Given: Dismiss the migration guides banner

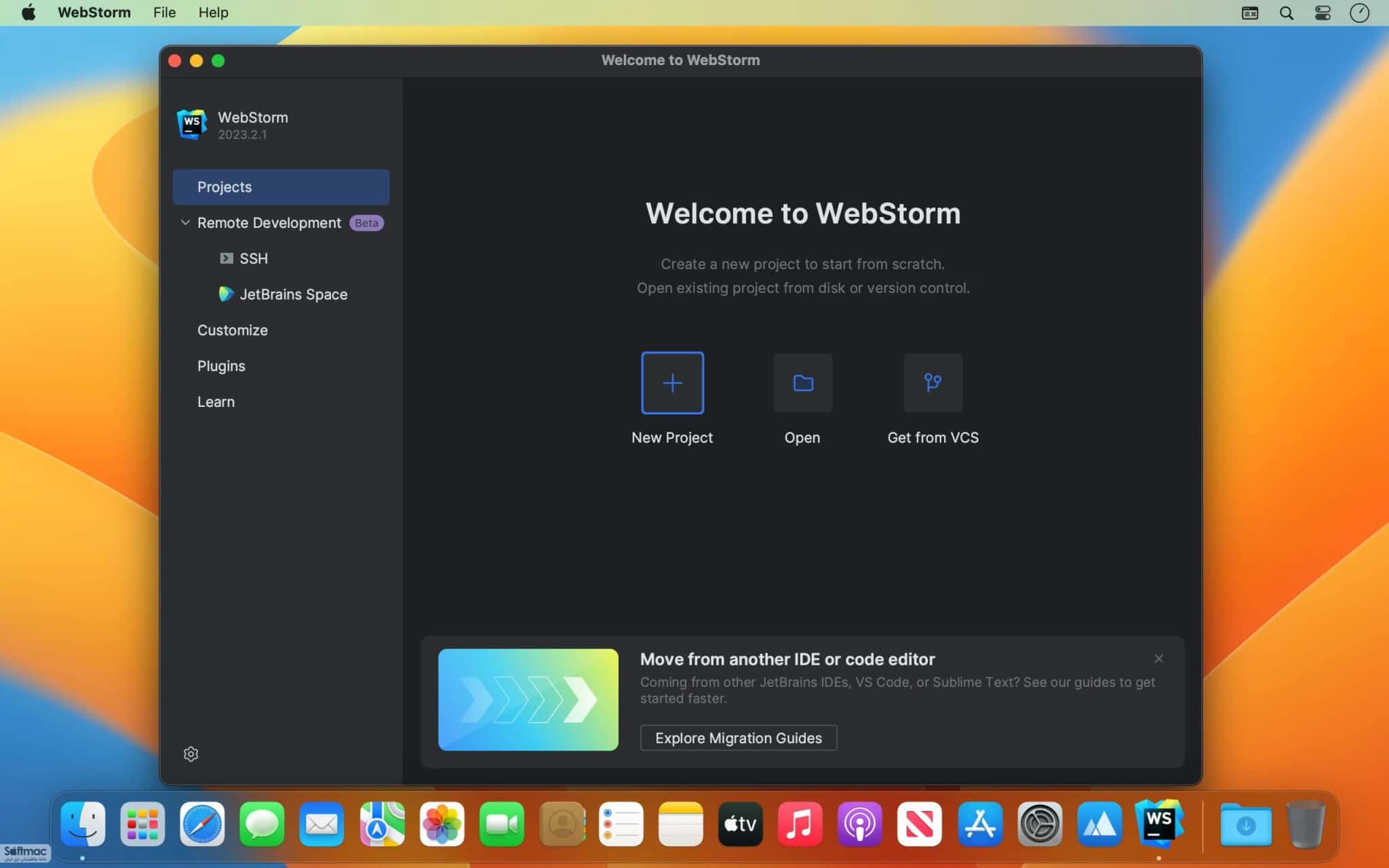Looking at the screenshot, I should pyautogui.click(x=1158, y=658).
